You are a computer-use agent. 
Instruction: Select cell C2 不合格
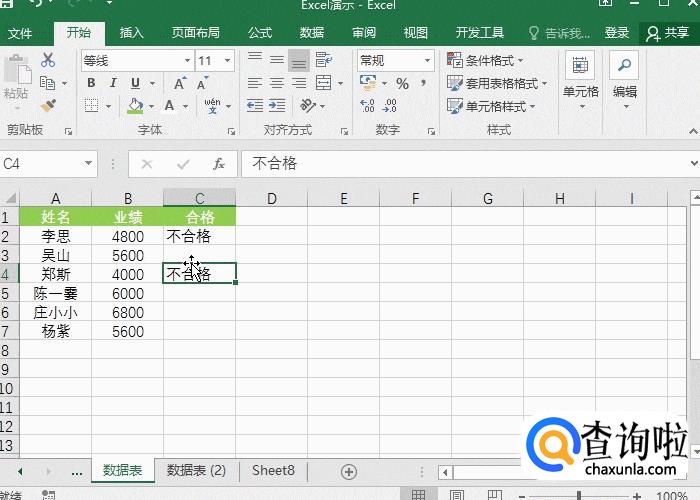(200, 236)
